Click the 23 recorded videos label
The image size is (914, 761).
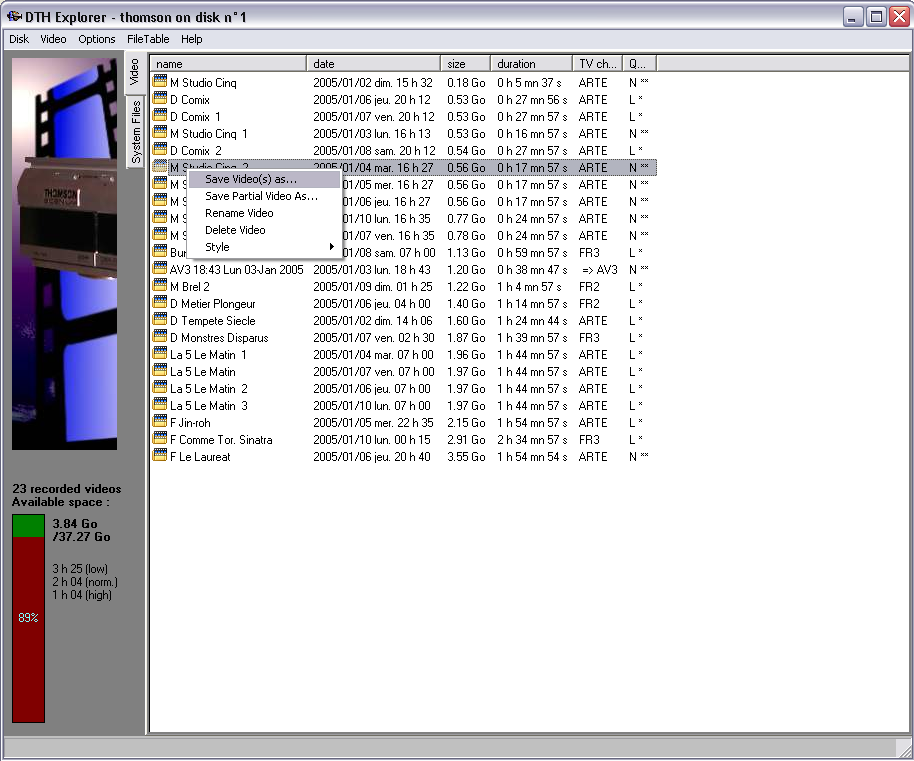[67, 488]
